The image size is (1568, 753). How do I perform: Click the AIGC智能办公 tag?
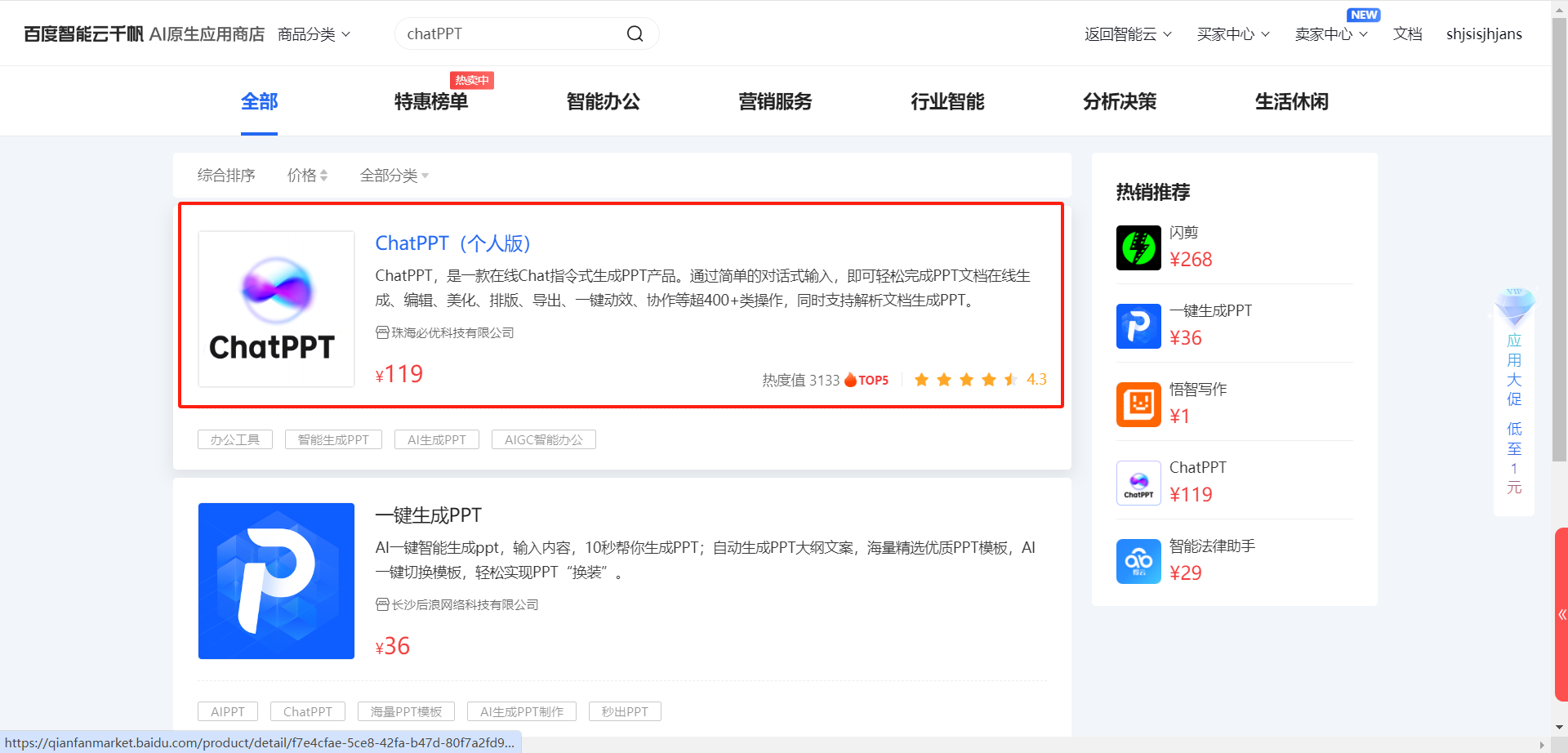coord(544,439)
